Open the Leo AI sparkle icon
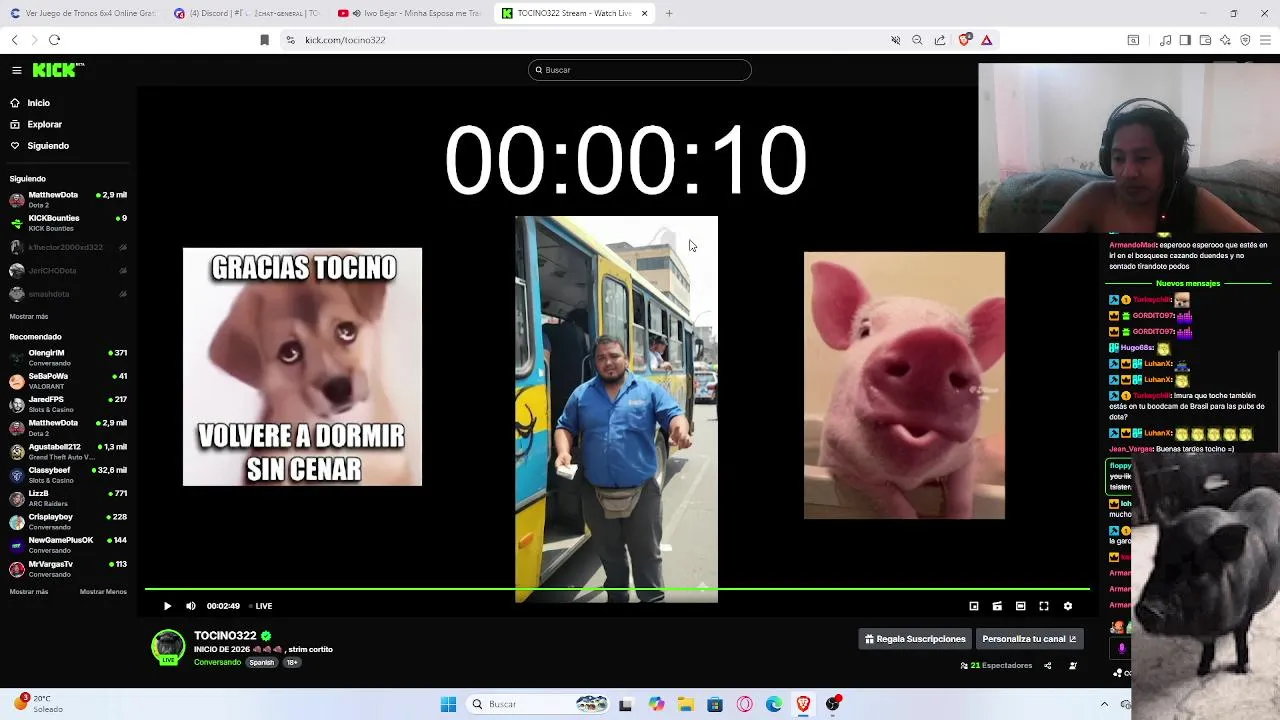1280x720 pixels. 1225,40
